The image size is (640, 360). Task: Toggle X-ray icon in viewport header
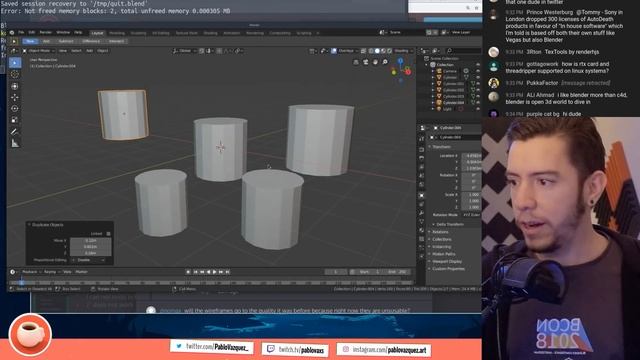tap(363, 51)
